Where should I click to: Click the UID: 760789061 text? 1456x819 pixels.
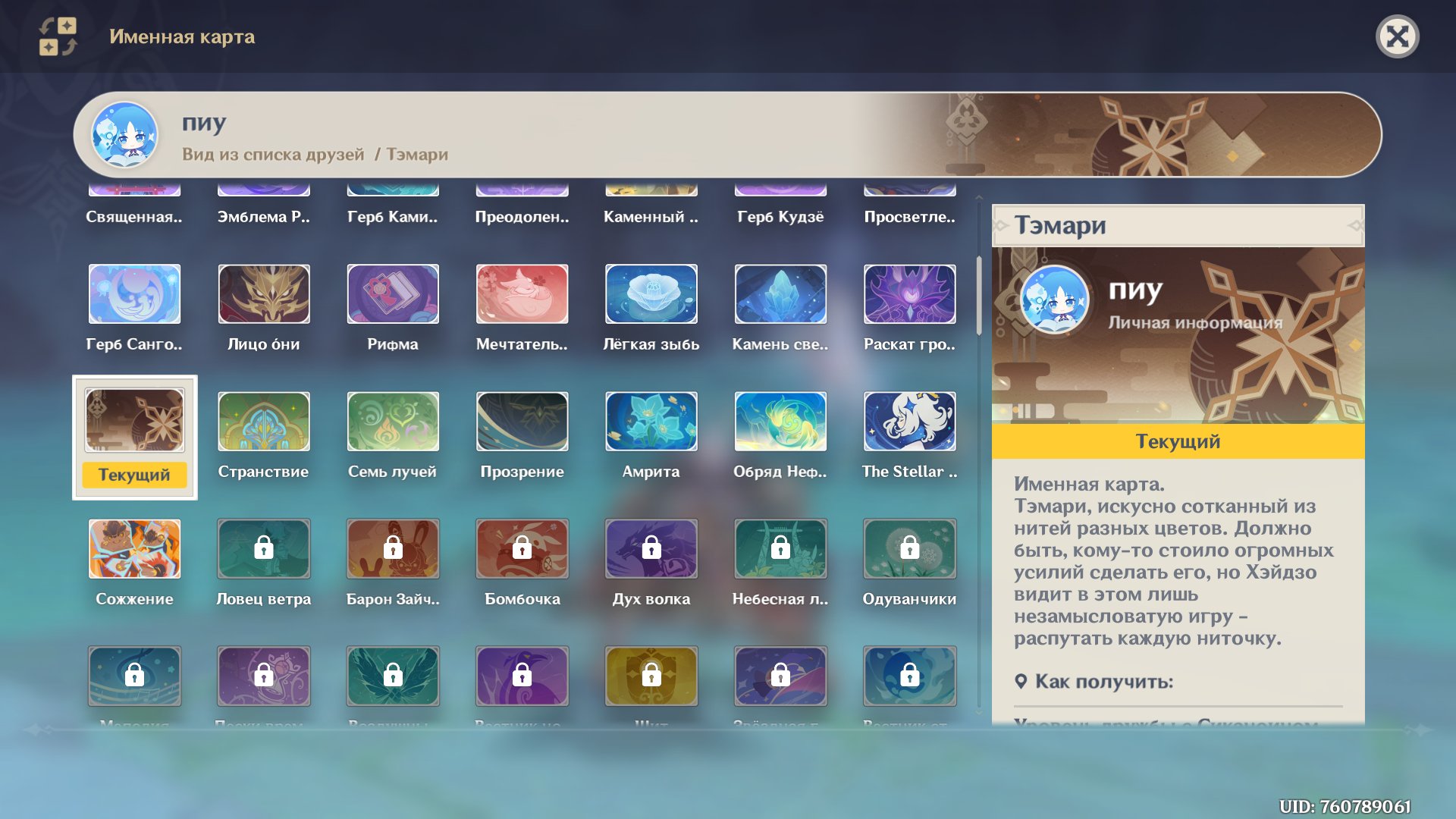click(1345, 806)
